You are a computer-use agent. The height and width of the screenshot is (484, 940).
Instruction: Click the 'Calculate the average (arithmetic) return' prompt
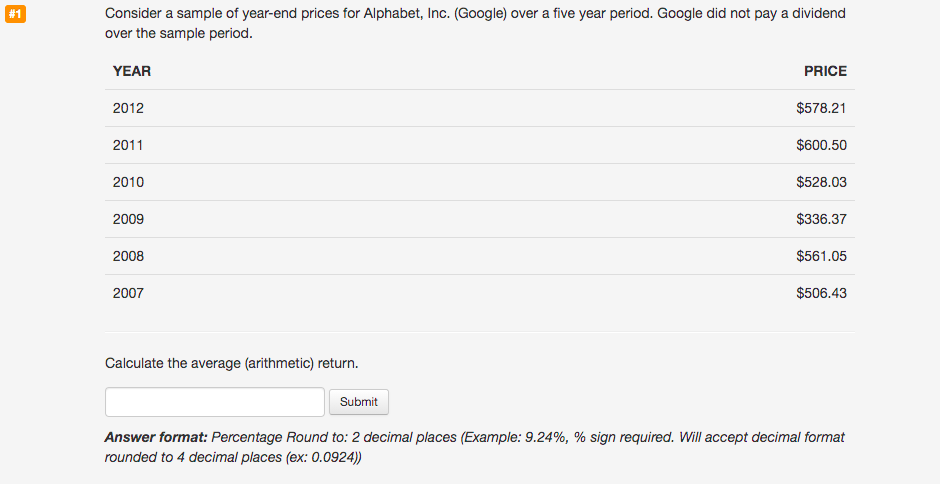click(x=231, y=363)
